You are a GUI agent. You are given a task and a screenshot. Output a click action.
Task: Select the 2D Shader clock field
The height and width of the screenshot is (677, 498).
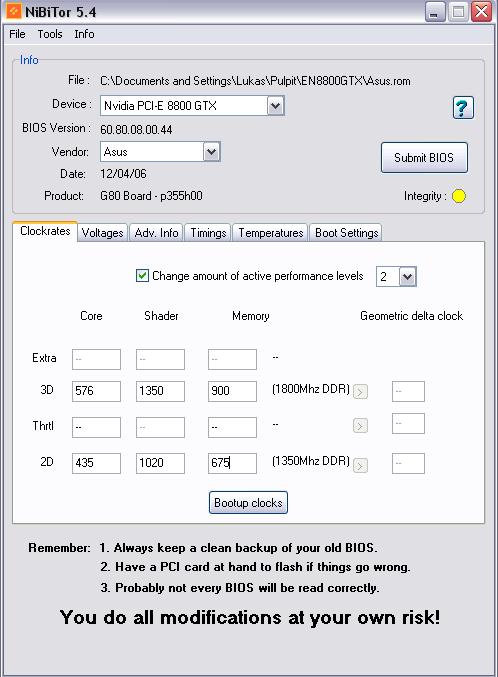[x=160, y=463]
